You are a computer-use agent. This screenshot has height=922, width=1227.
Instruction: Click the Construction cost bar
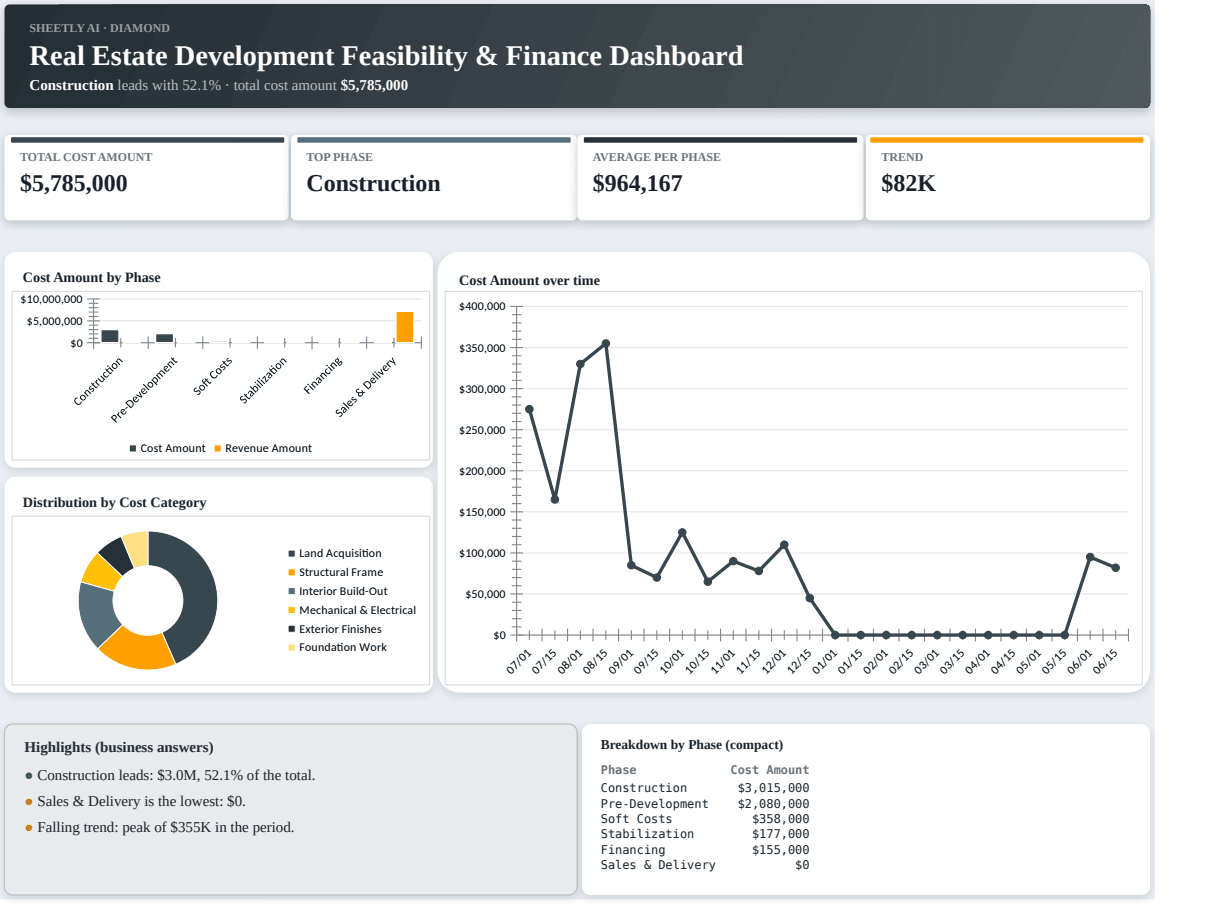click(110, 336)
